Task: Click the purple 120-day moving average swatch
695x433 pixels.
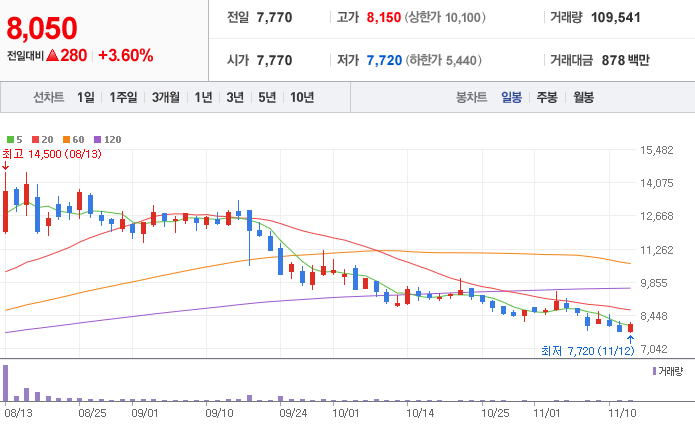Action: pos(98,140)
